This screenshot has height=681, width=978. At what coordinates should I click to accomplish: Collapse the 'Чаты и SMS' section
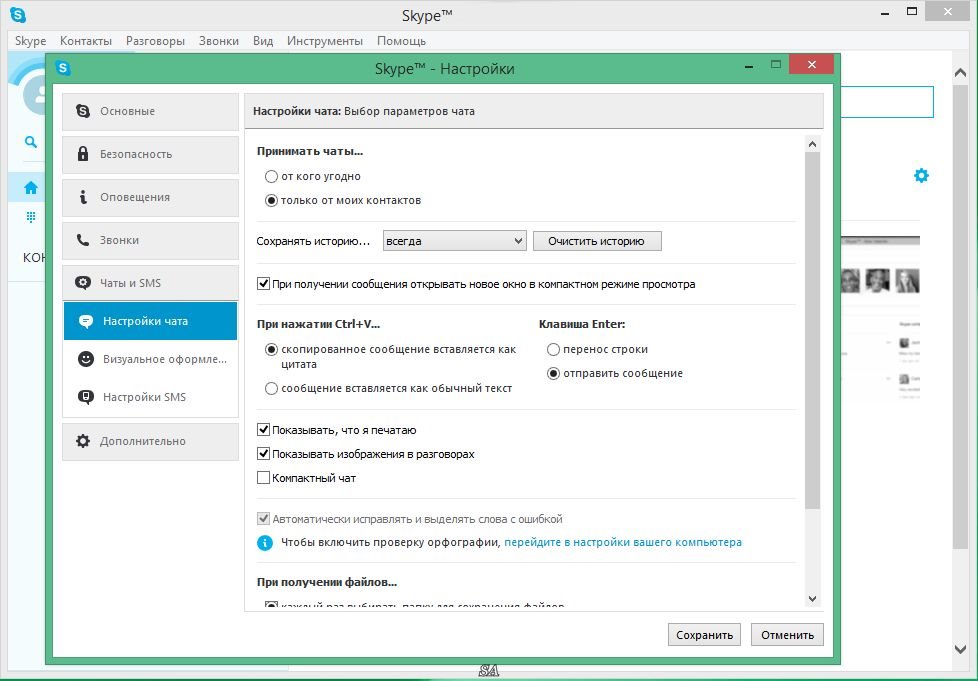150,283
